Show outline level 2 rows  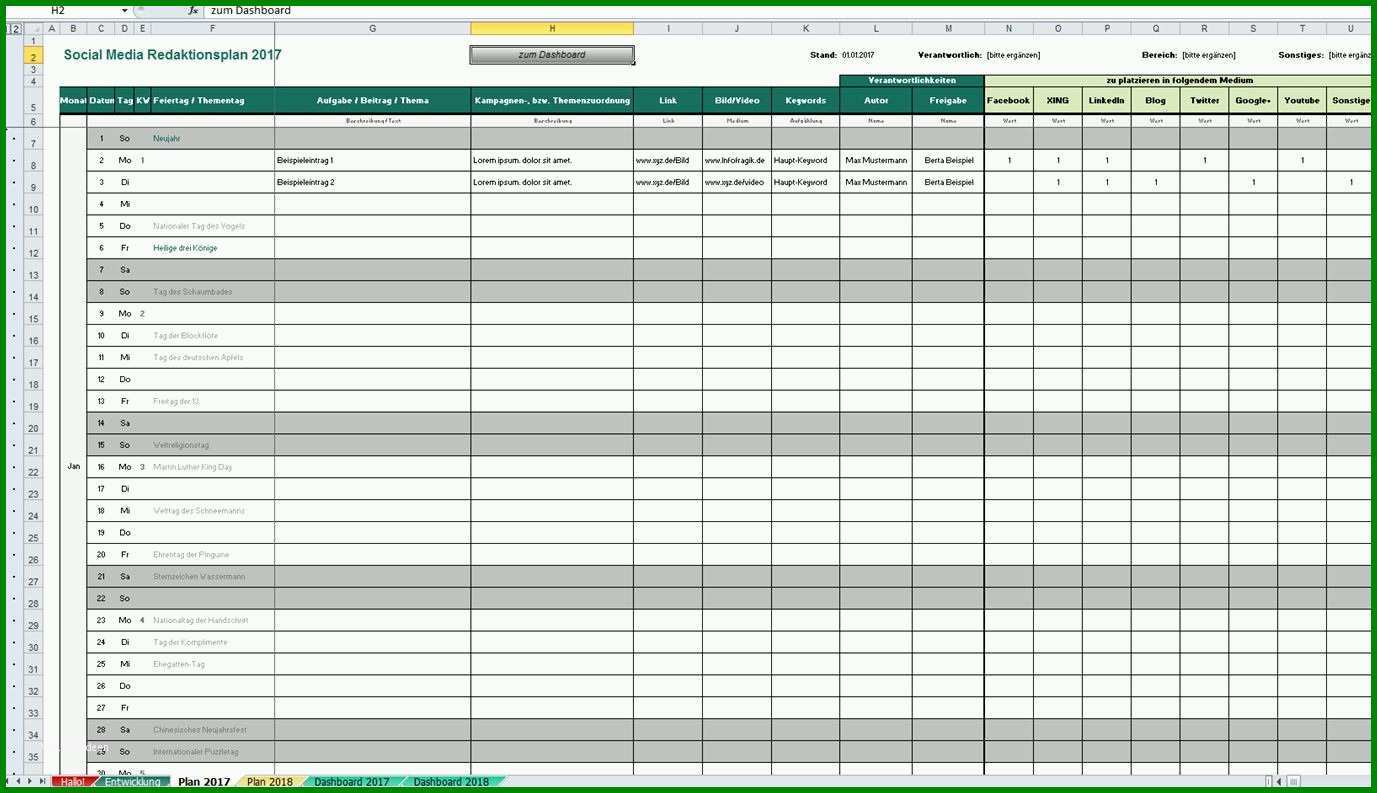(x=18, y=29)
